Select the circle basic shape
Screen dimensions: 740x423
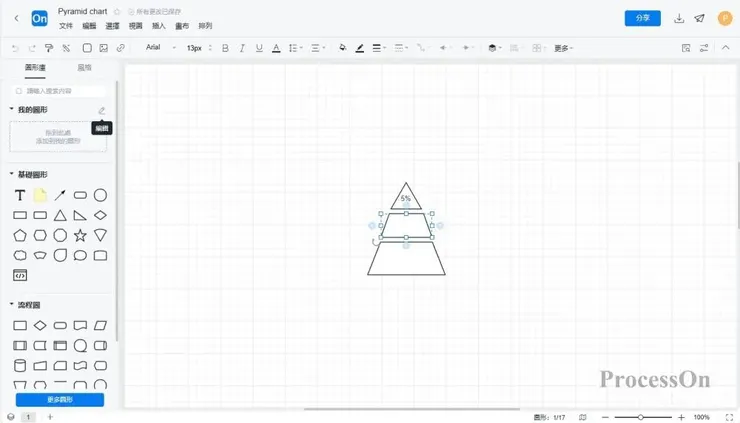(100, 195)
